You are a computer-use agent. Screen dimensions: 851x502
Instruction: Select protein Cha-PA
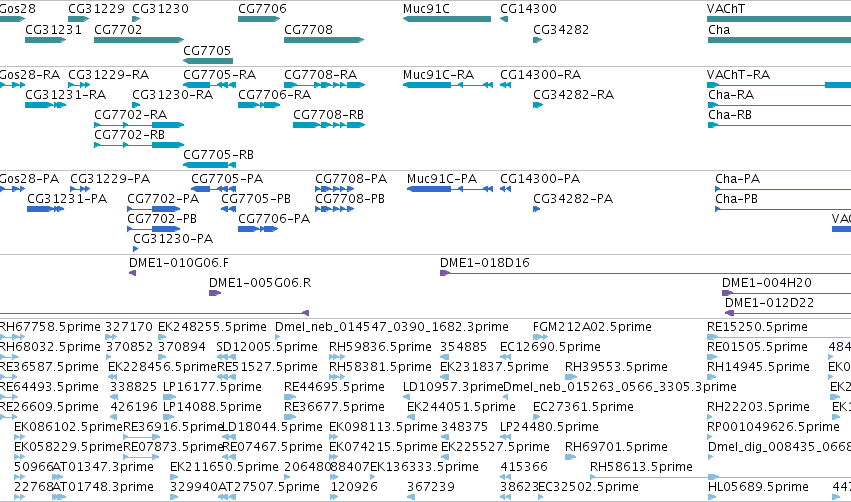tap(783, 189)
